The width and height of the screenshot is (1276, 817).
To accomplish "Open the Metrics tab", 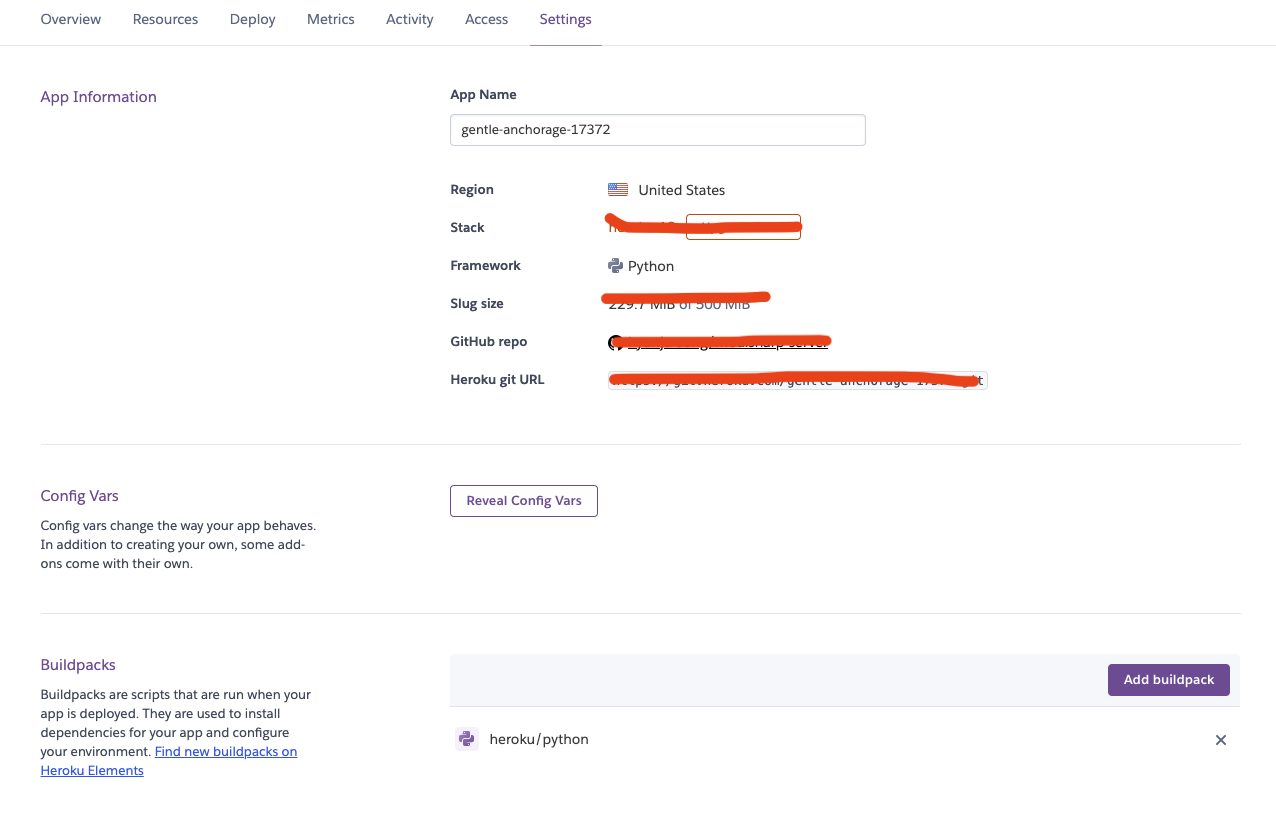I will [x=330, y=19].
